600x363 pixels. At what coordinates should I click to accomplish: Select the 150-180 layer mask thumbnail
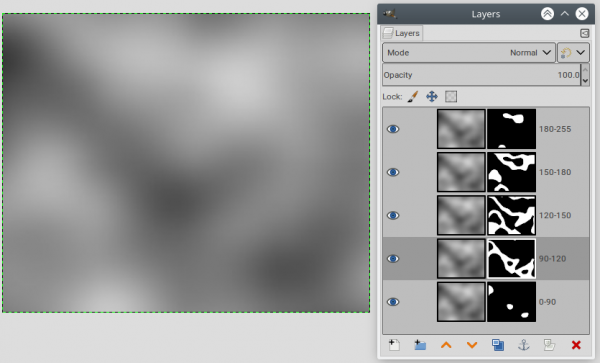coord(512,172)
